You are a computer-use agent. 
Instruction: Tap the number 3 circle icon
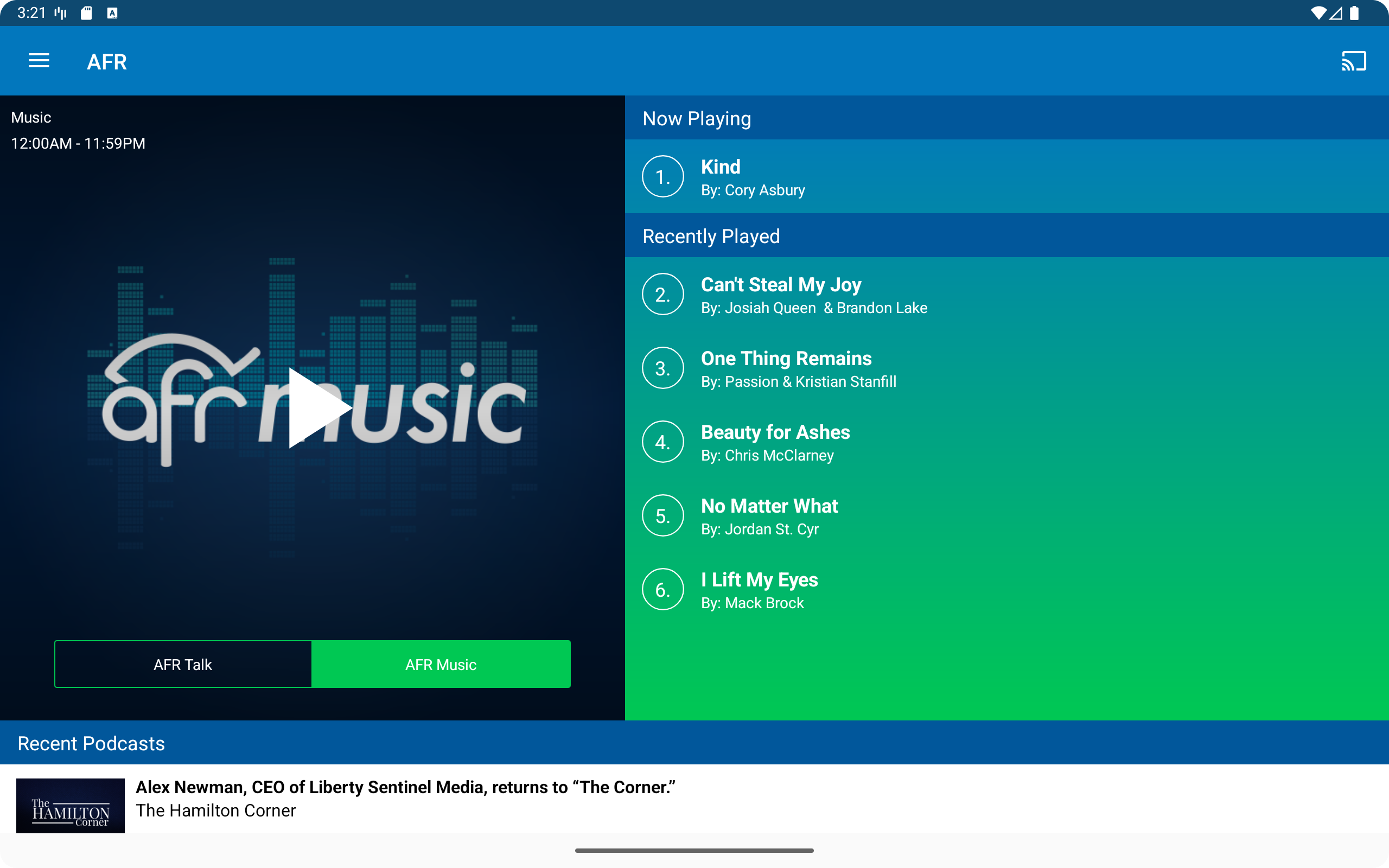point(663,368)
